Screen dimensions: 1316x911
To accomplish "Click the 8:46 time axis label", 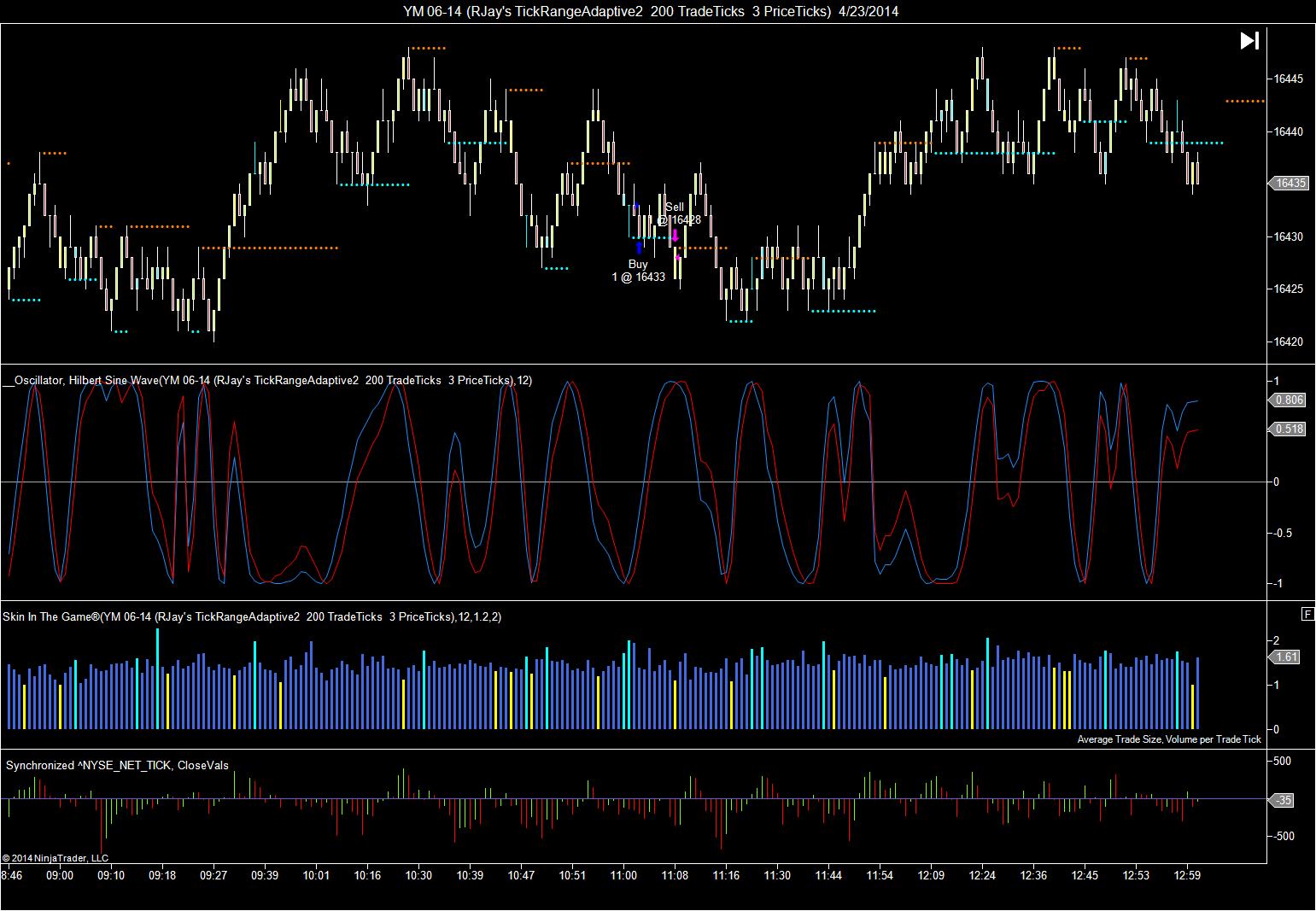I will [12, 875].
